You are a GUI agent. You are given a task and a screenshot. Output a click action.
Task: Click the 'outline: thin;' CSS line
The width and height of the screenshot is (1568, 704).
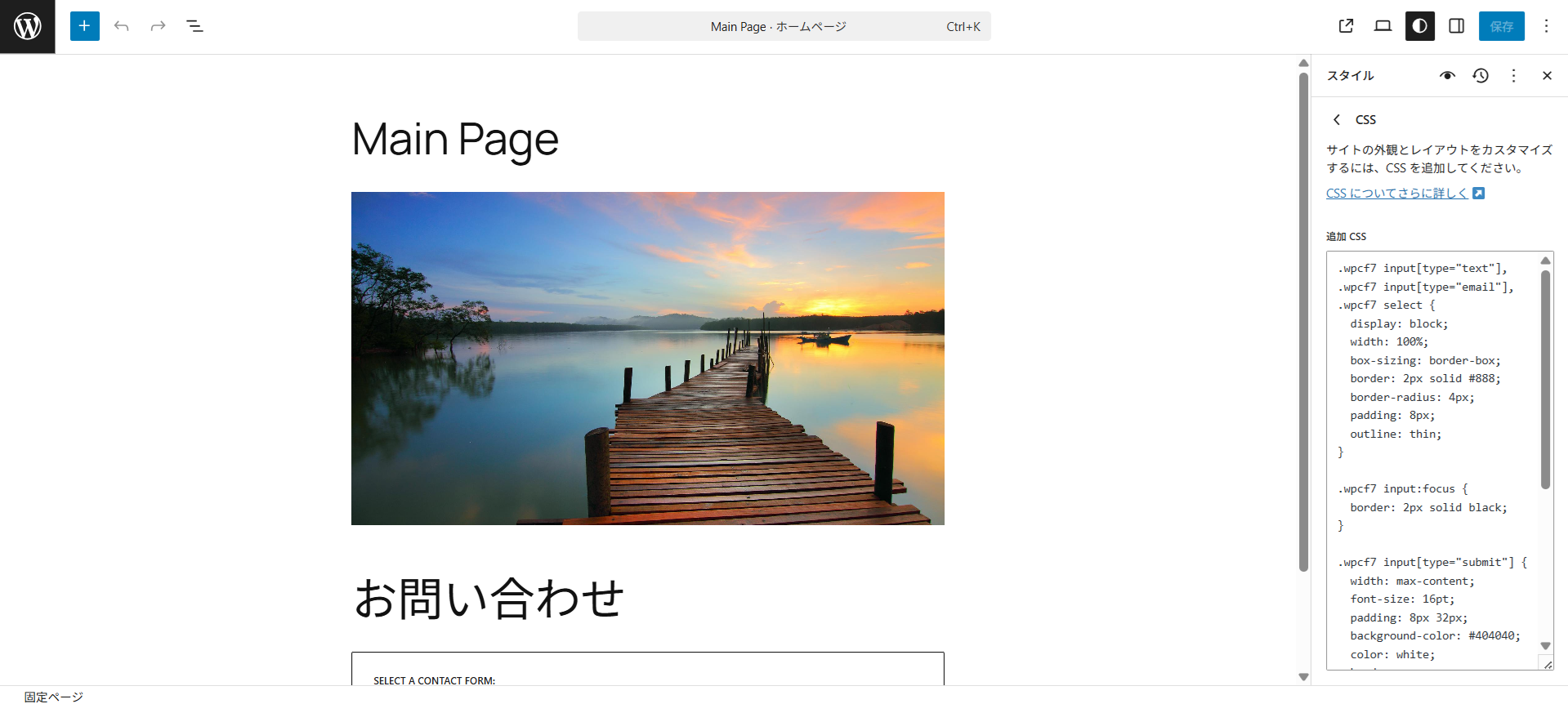pyautogui.click(x=1396, y=434)
